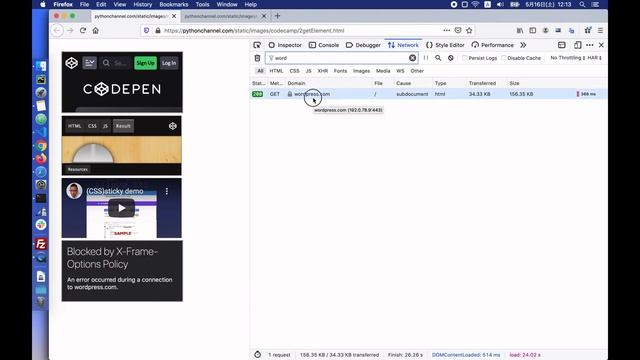
Task: Open the Library icon in Firefox toolbar
Action: pos(520,30)
